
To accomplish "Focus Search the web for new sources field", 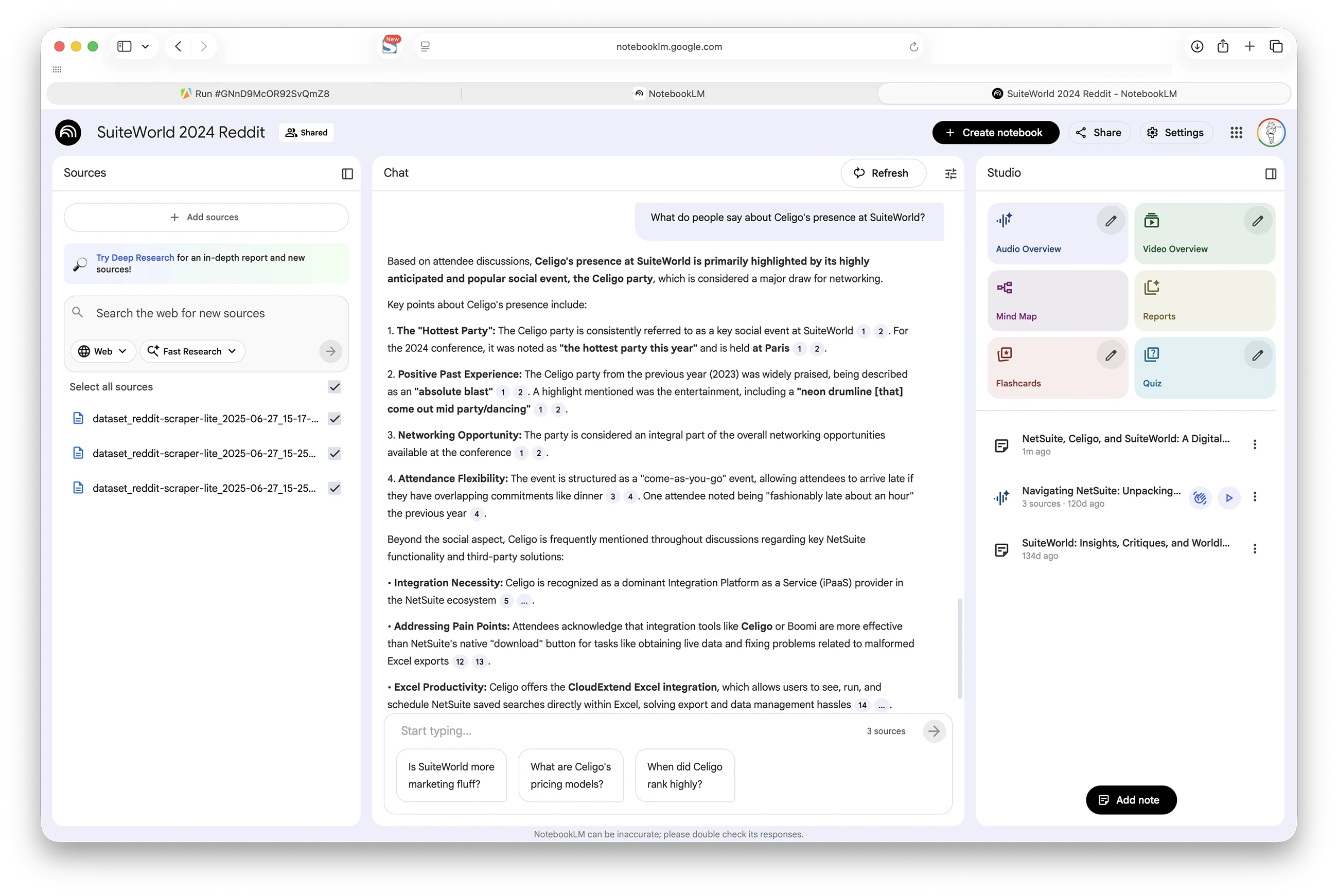I will (206, 313).
